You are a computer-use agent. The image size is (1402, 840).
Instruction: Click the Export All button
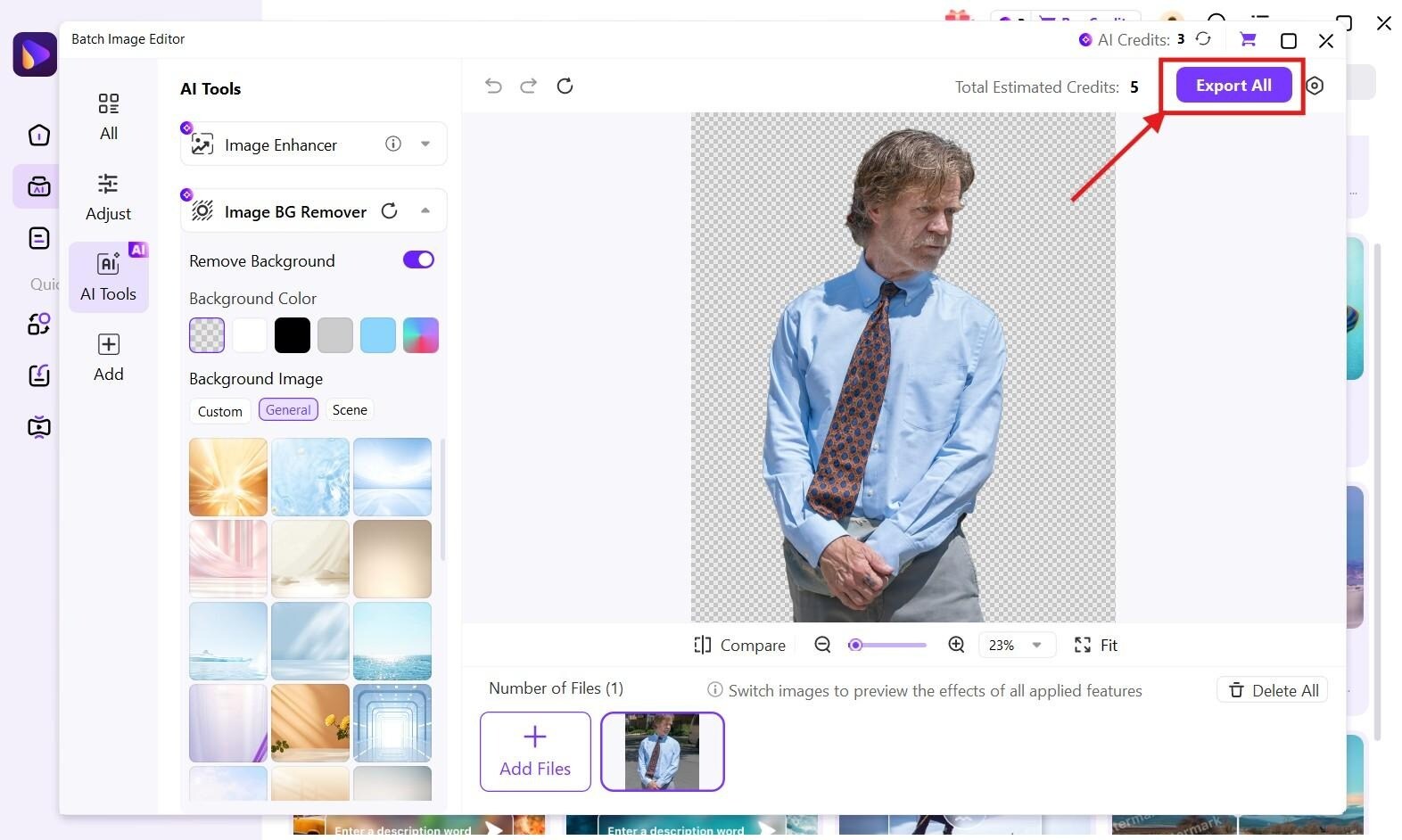[1233, 86]
